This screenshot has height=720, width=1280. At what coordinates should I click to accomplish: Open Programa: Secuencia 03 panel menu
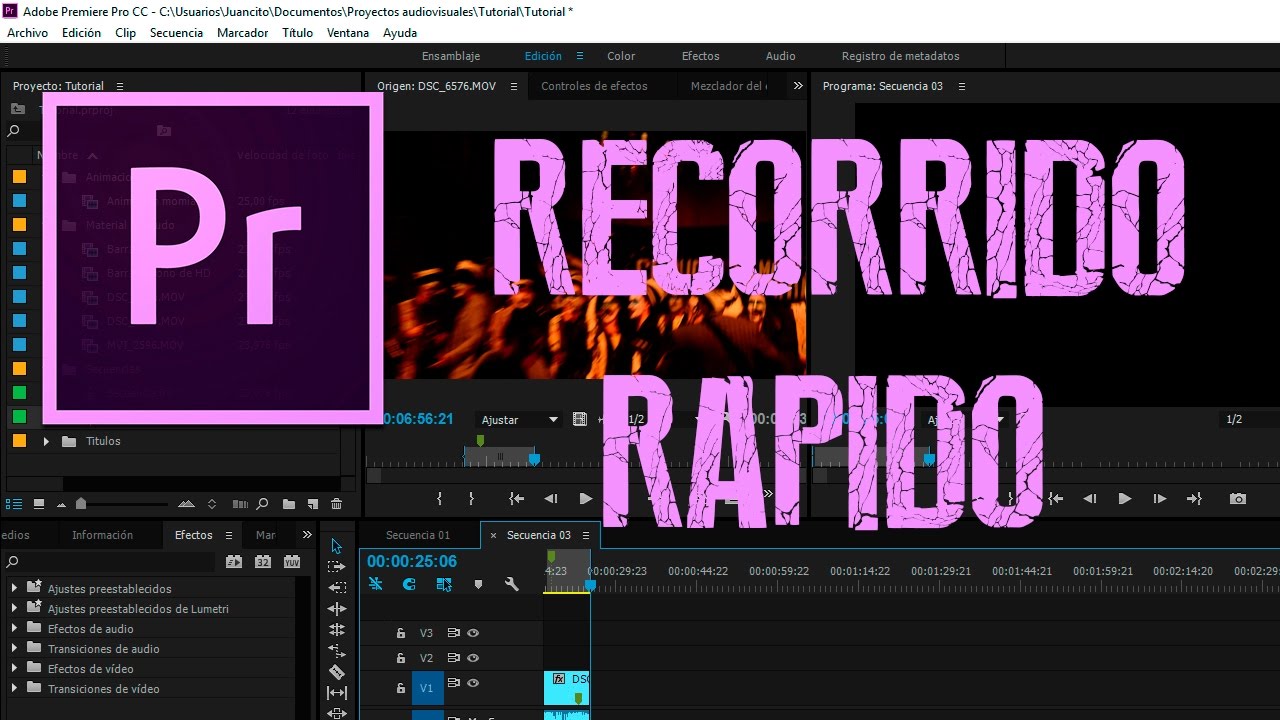pyautogui.click(x=962, y=86)
